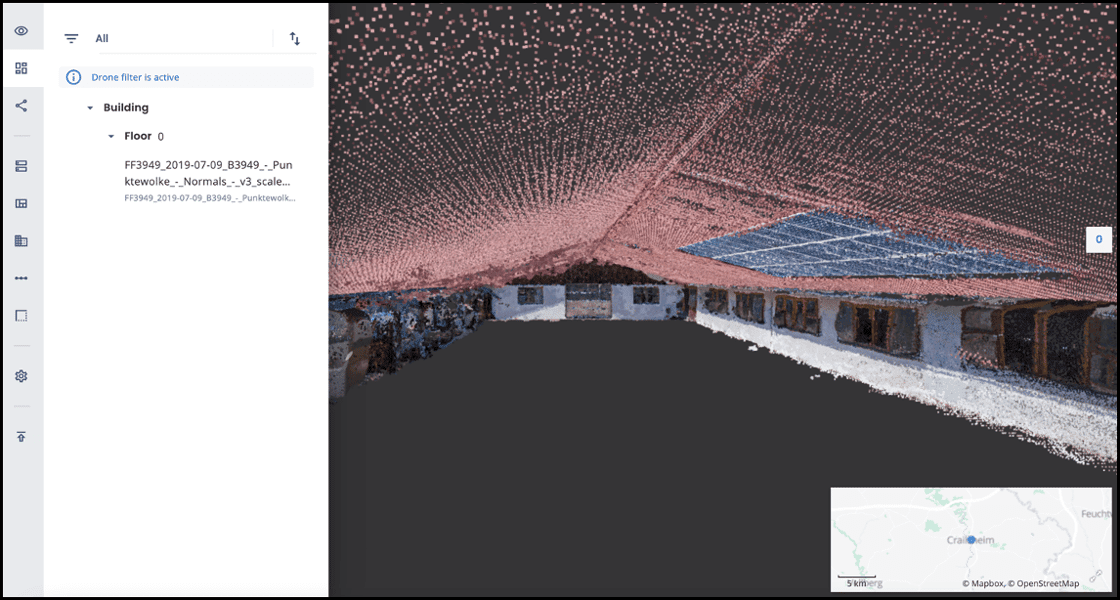The height and width of the screenshot is (600, 1120).
Task: Click the Drone filter is active message
Action: coord(136,77)
